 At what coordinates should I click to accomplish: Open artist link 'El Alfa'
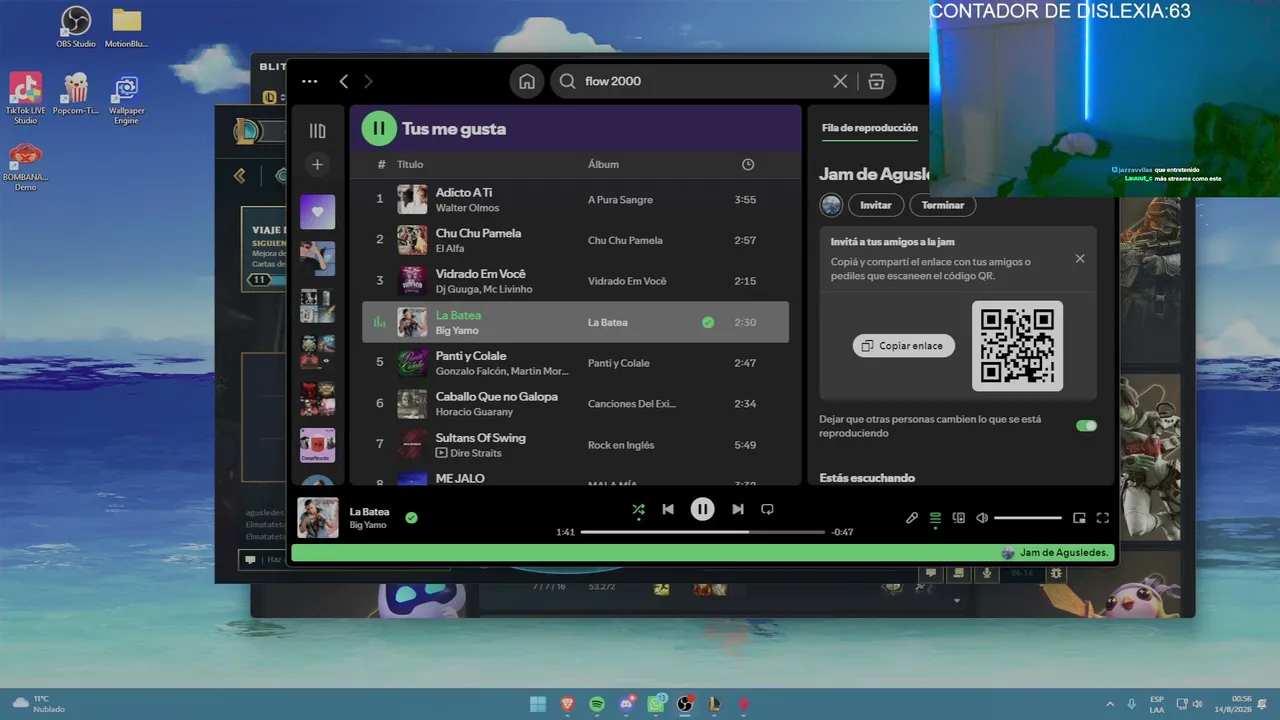click(450, 249)
